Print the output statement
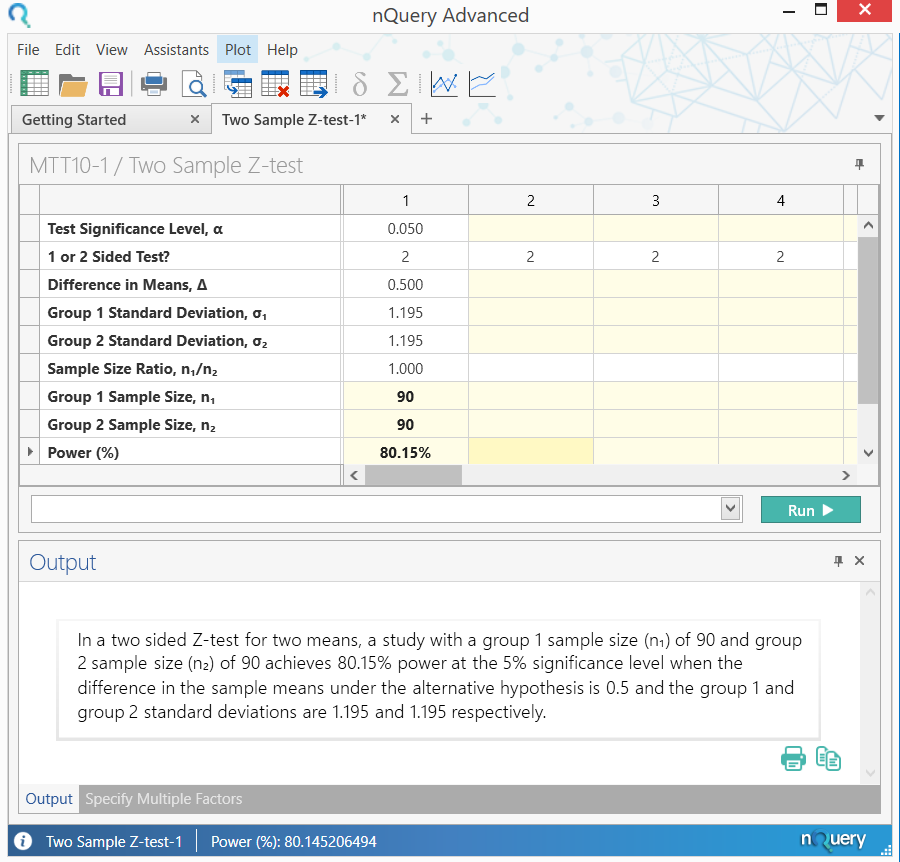900x862 pixels. coord(793,758)
